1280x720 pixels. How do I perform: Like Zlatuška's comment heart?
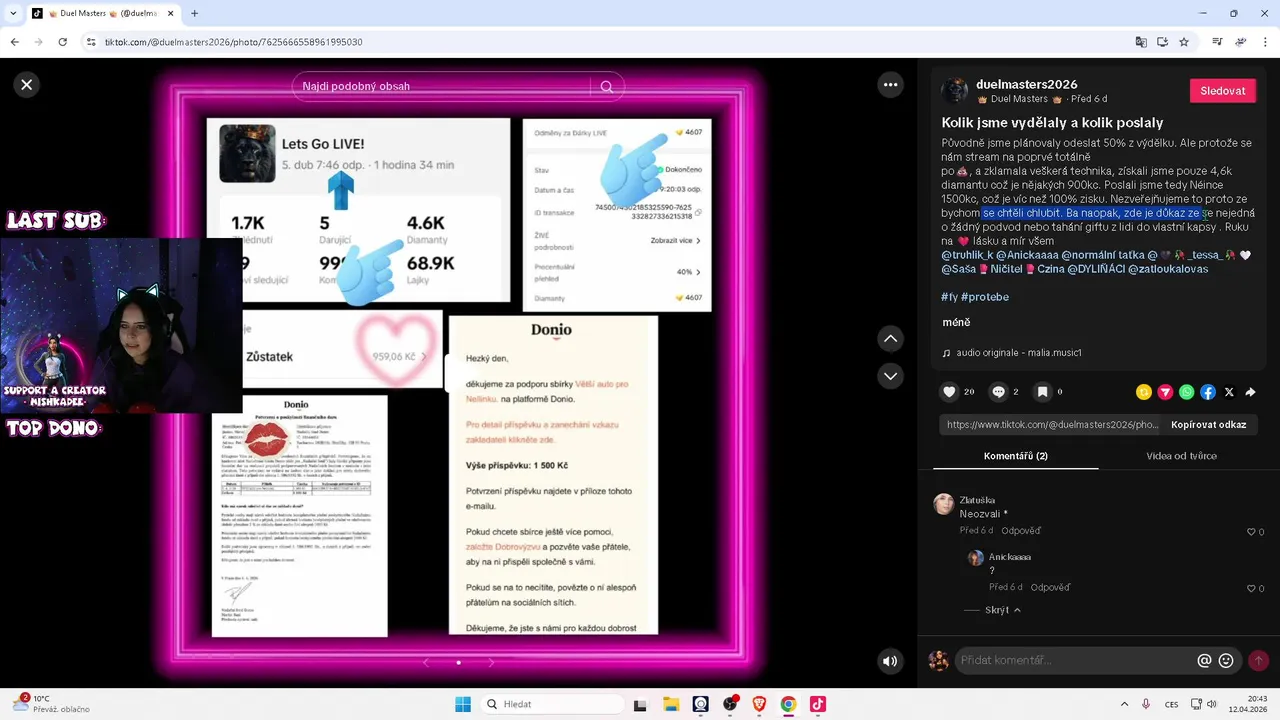point(1250,532)
